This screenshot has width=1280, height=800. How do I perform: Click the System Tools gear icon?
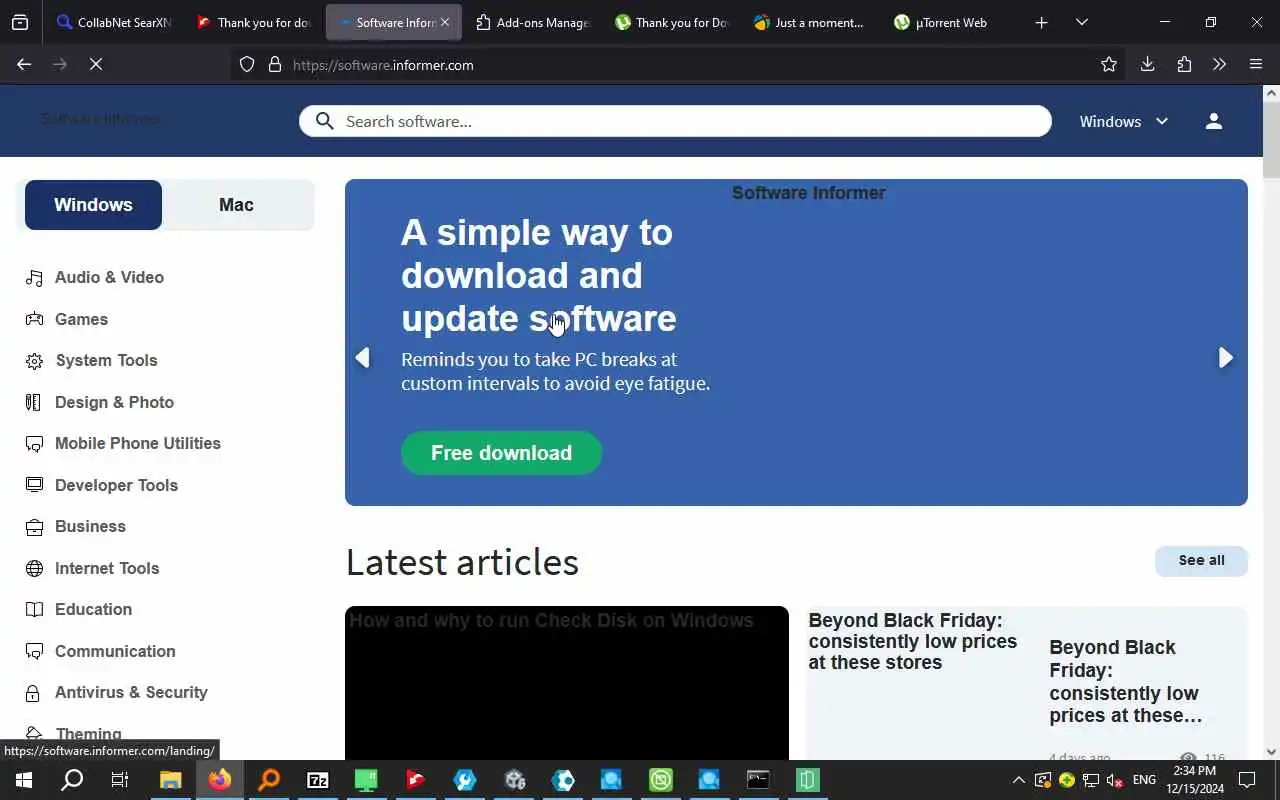[34, 361]
